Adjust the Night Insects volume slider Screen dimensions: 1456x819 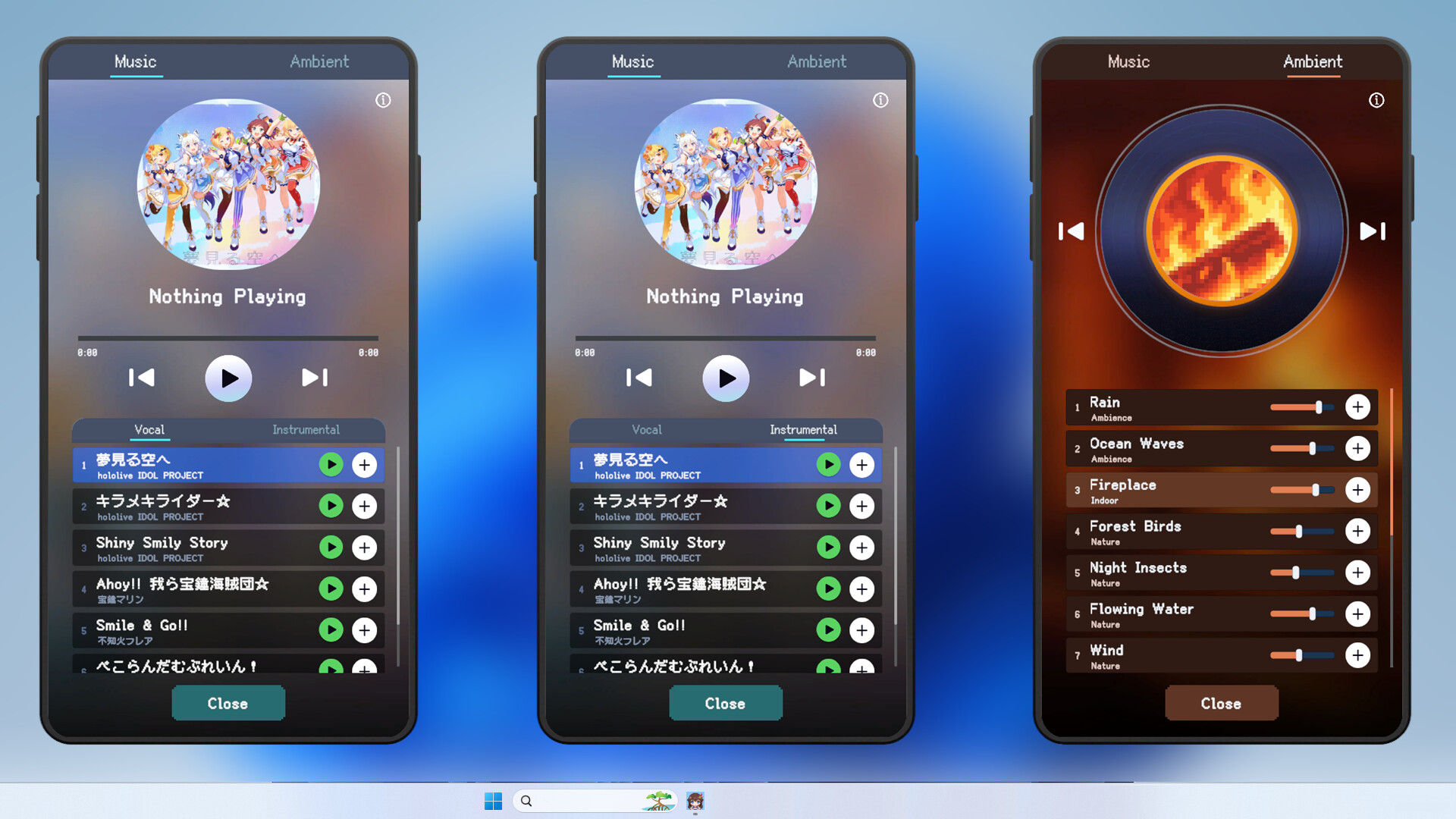(1302, 573)
